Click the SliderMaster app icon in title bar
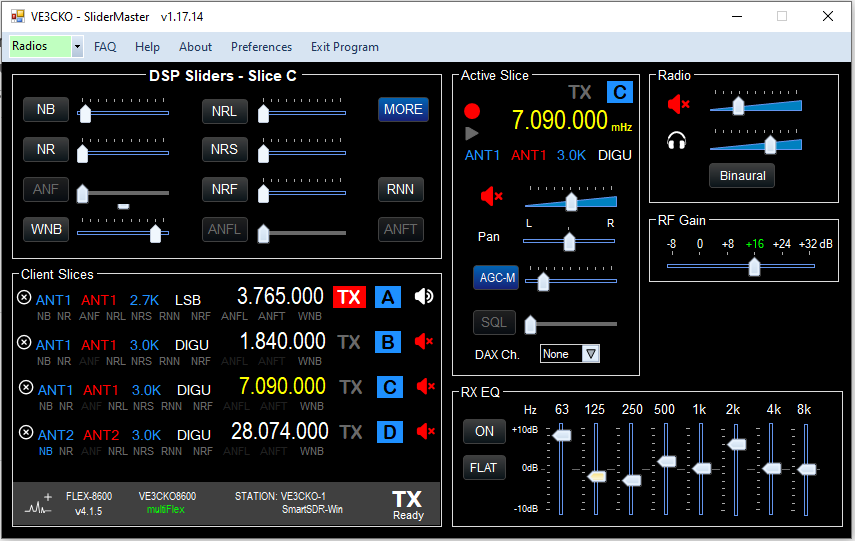 click(18, 16)
